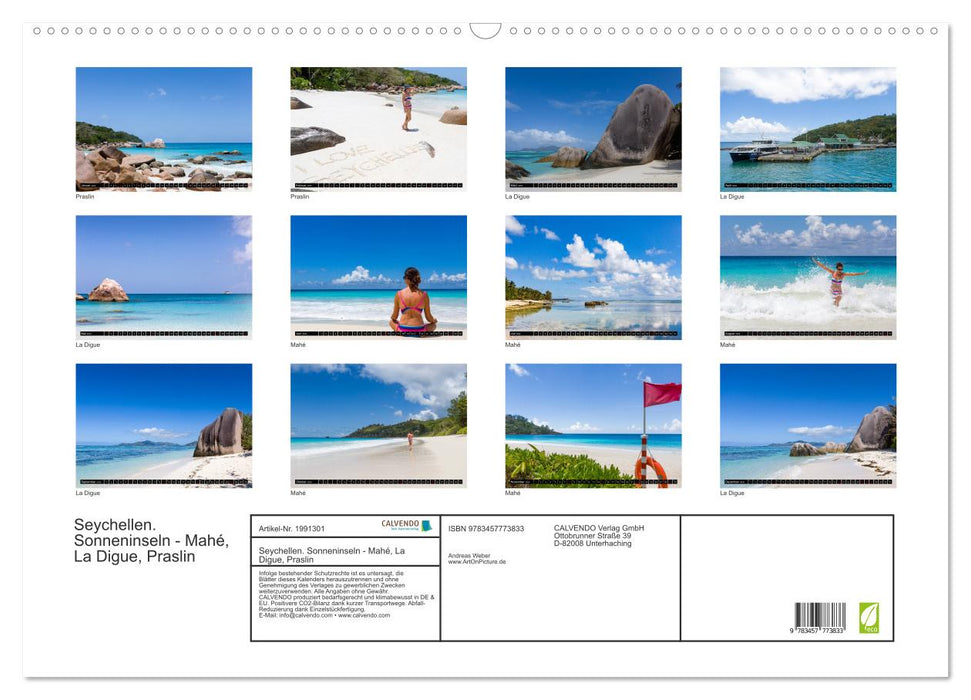Click the CALVENDO publisher logo
Viewport: 971px width, 700px height.
tap(404, 524)
